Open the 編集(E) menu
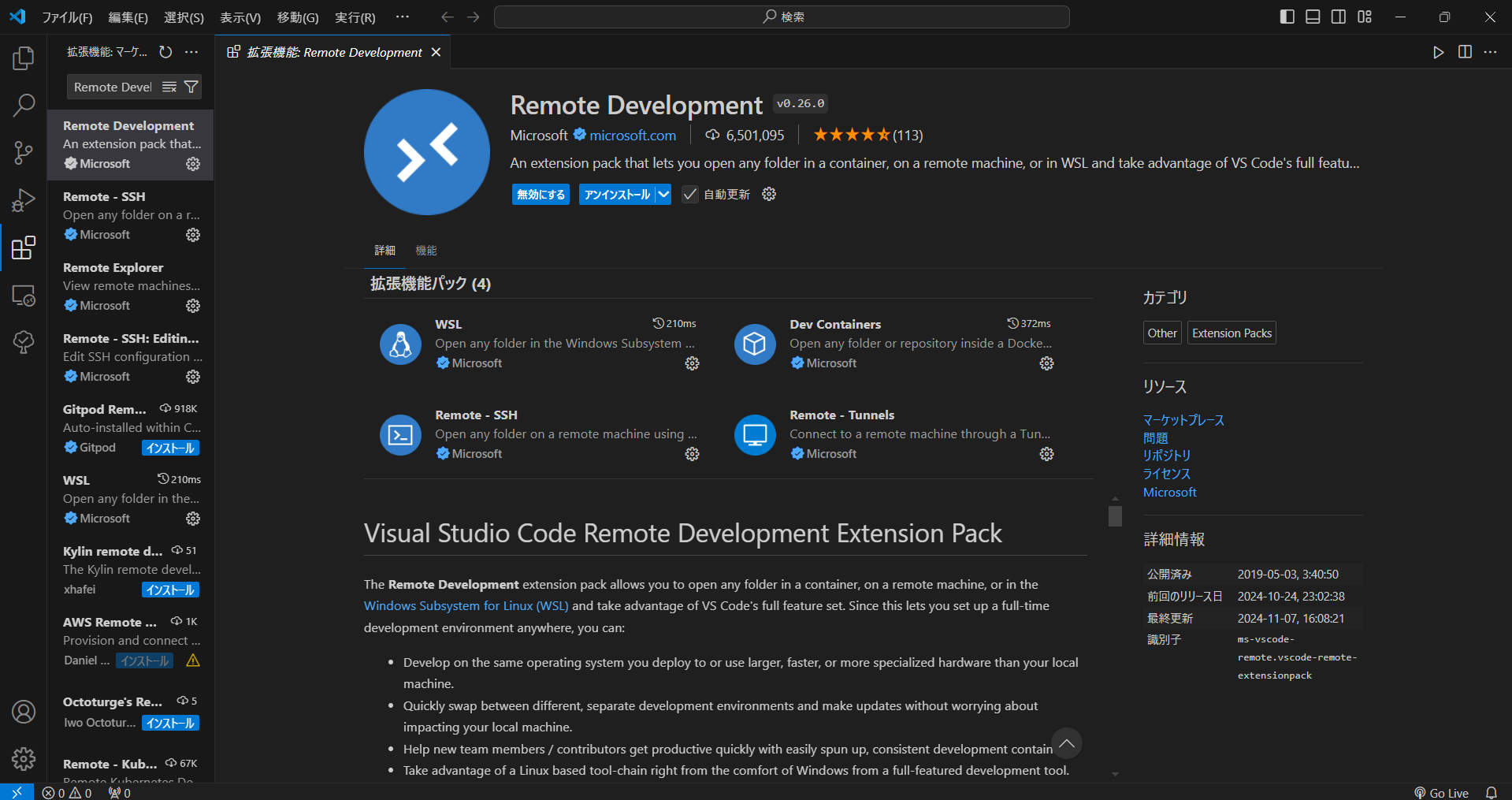Viewport: 1512px width, 800px height. tap(128, 17)
